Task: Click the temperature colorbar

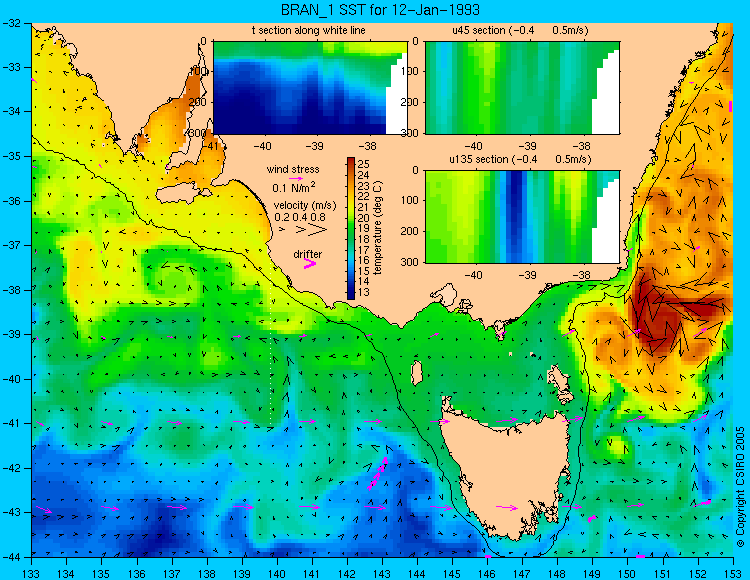Action: click(351, 229)
